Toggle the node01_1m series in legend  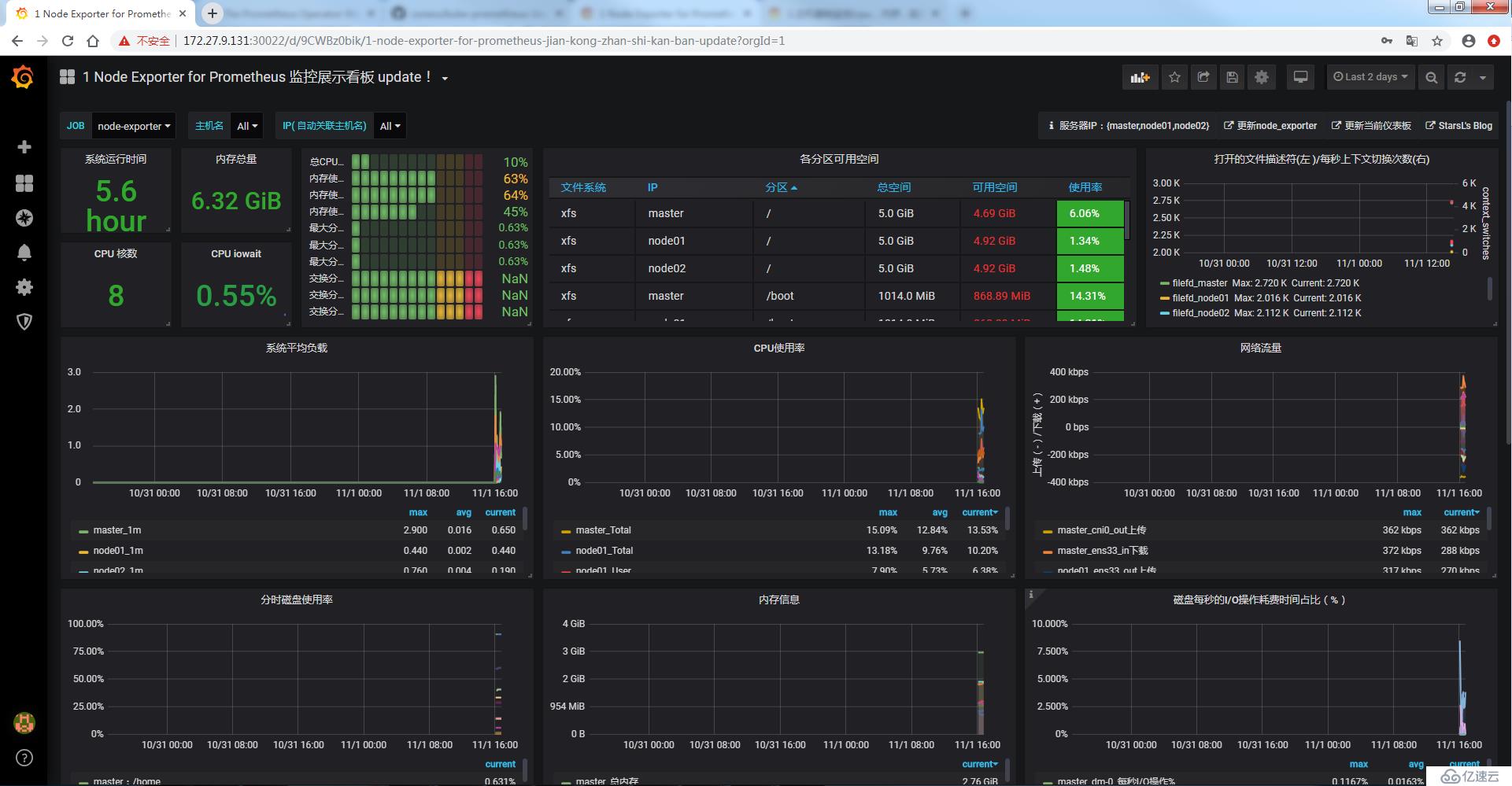click(118, 551)
